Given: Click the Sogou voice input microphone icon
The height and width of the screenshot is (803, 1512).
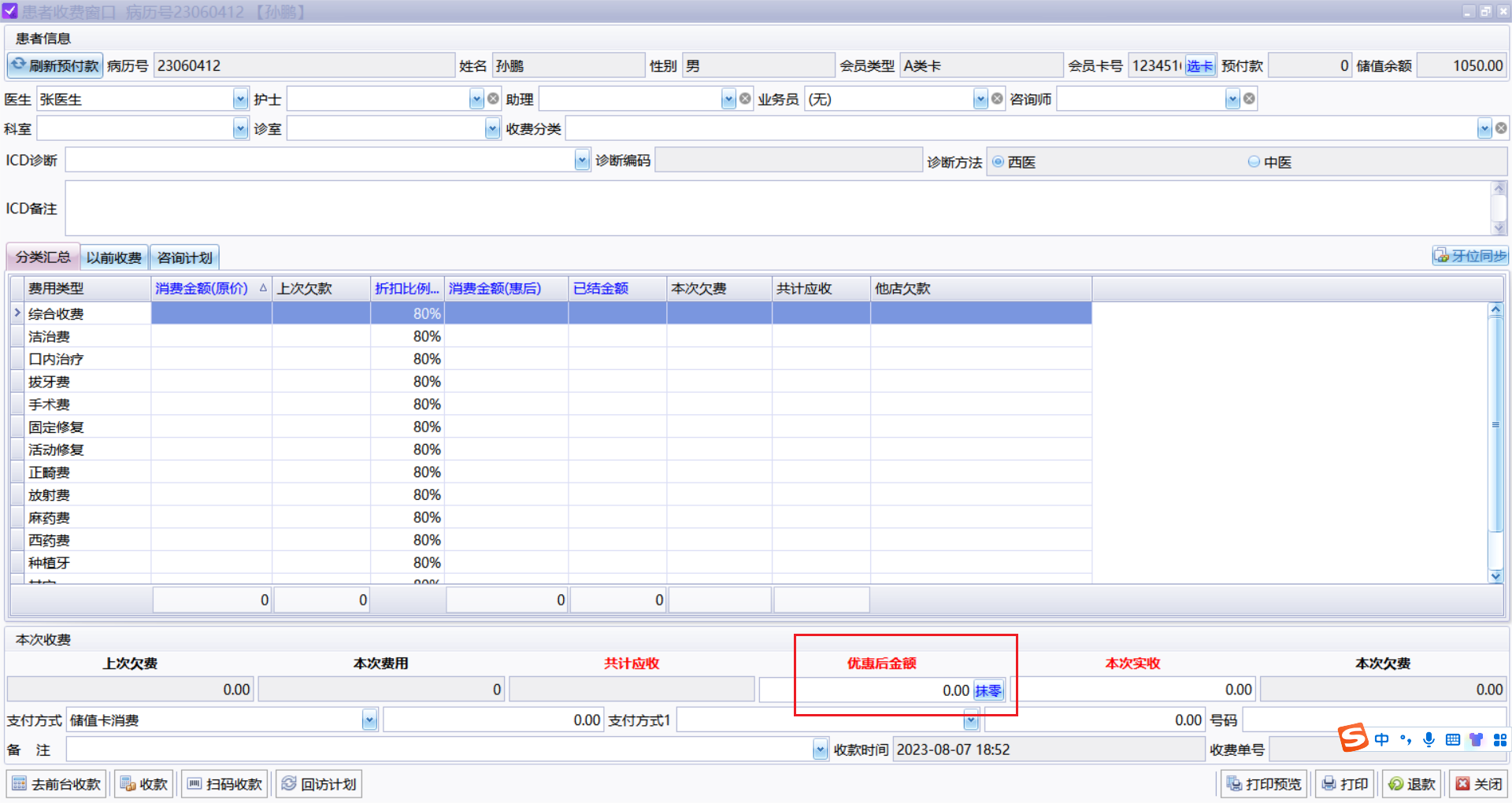Looking at the screenshot, I should (x=1429, y=739).
